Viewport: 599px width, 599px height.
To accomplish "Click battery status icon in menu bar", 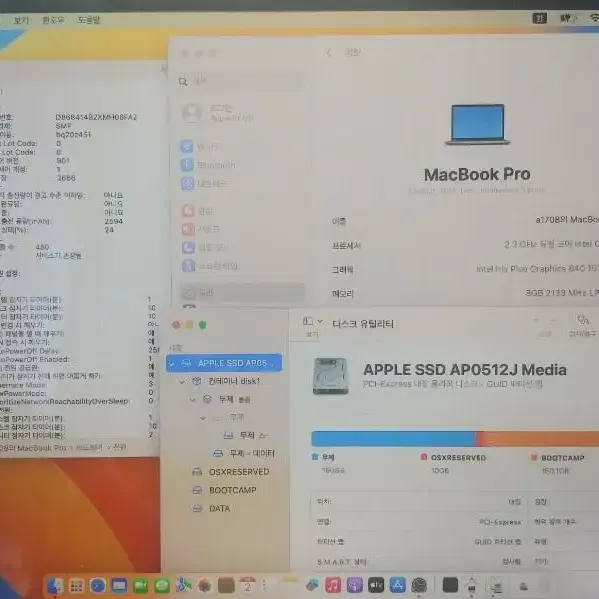I will (x=568, y=18).
